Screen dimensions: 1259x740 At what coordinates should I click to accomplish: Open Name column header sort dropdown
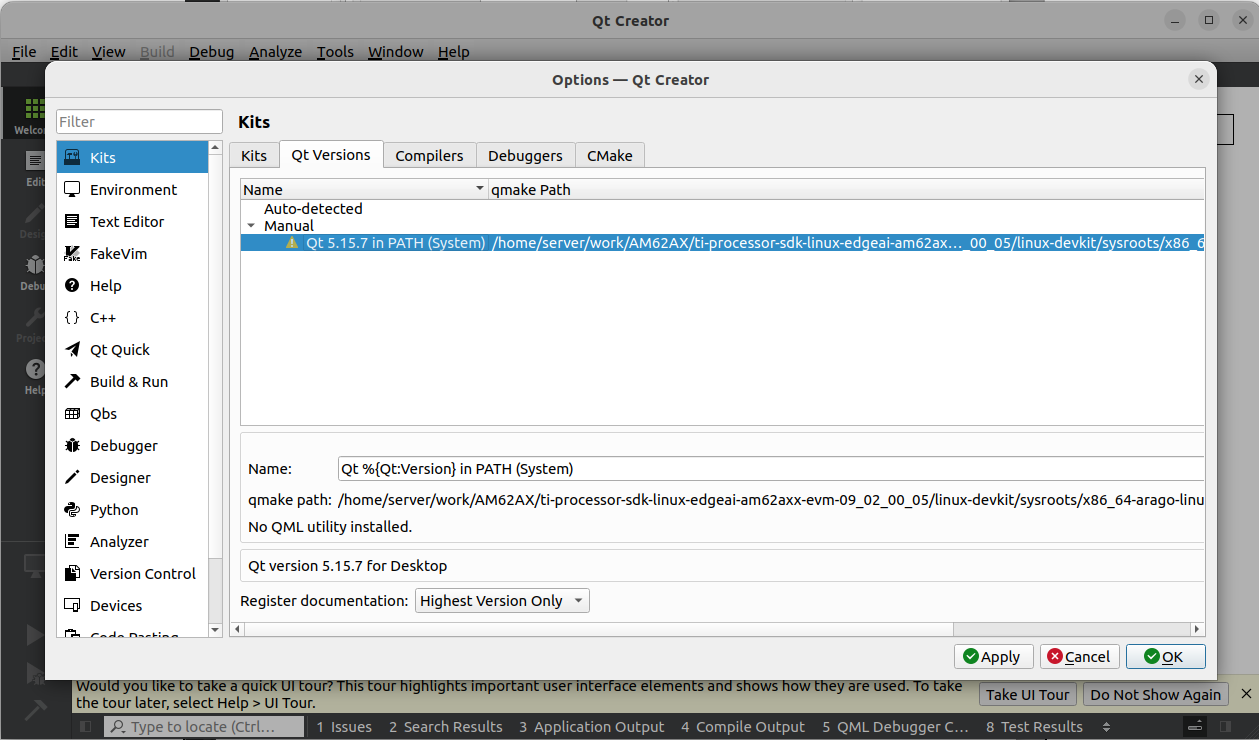(x=479, y=189)
